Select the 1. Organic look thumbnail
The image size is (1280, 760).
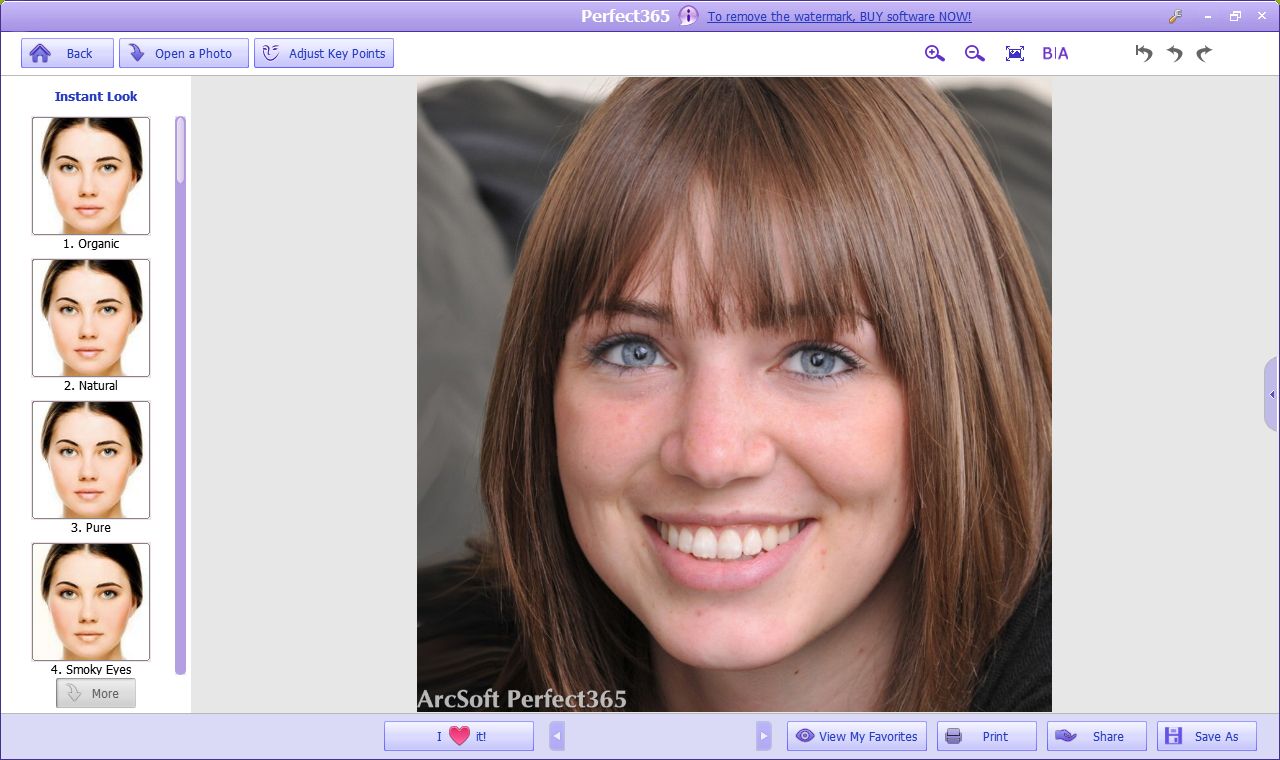point(91,176)
